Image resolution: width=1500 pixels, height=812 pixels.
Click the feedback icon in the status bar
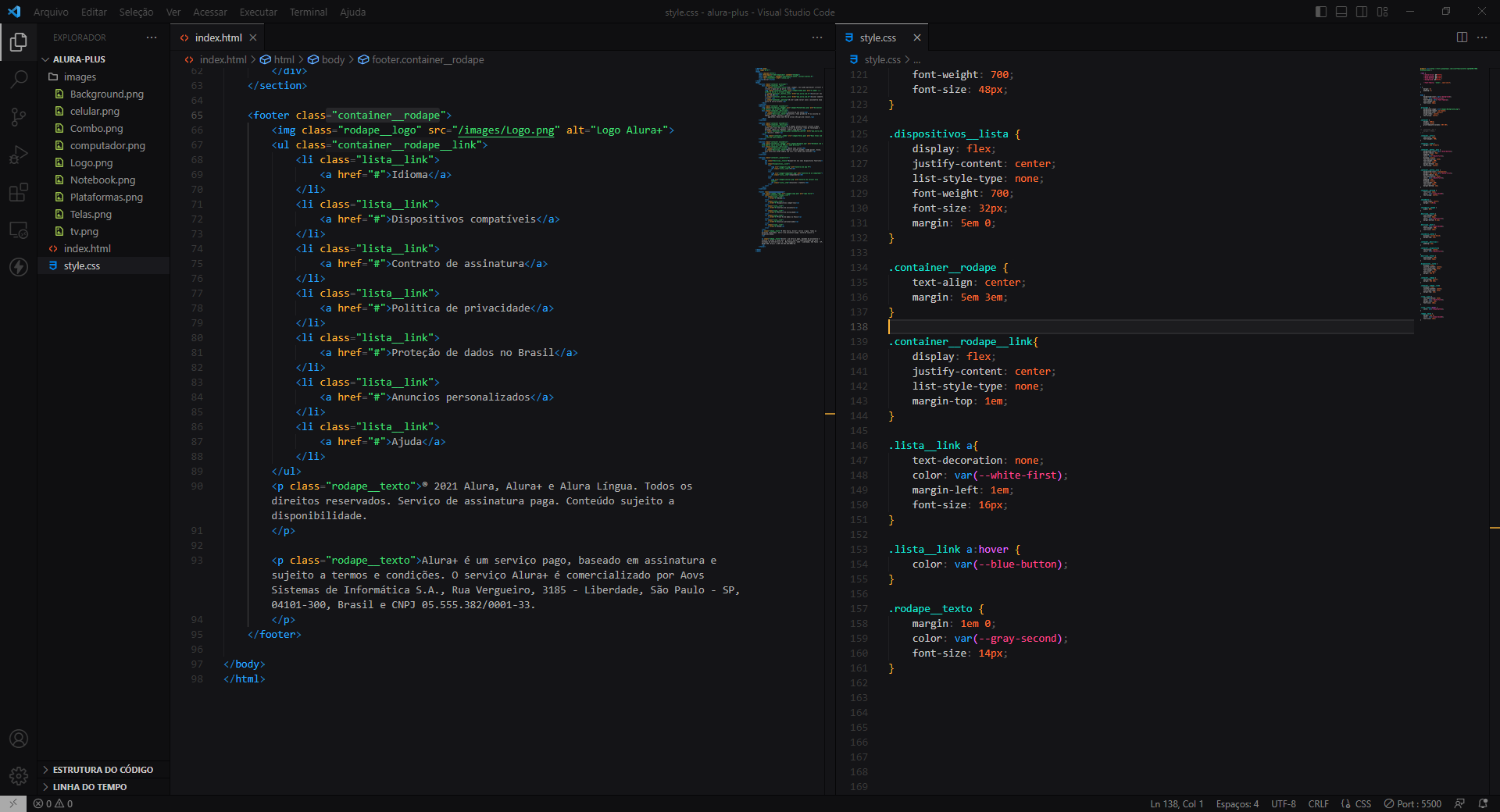[1459, 803]
